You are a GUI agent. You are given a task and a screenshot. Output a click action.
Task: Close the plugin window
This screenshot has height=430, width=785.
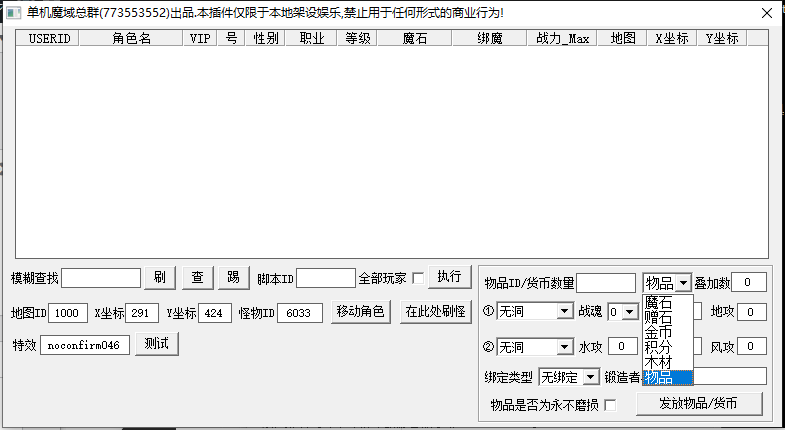(x=766, y=13)
